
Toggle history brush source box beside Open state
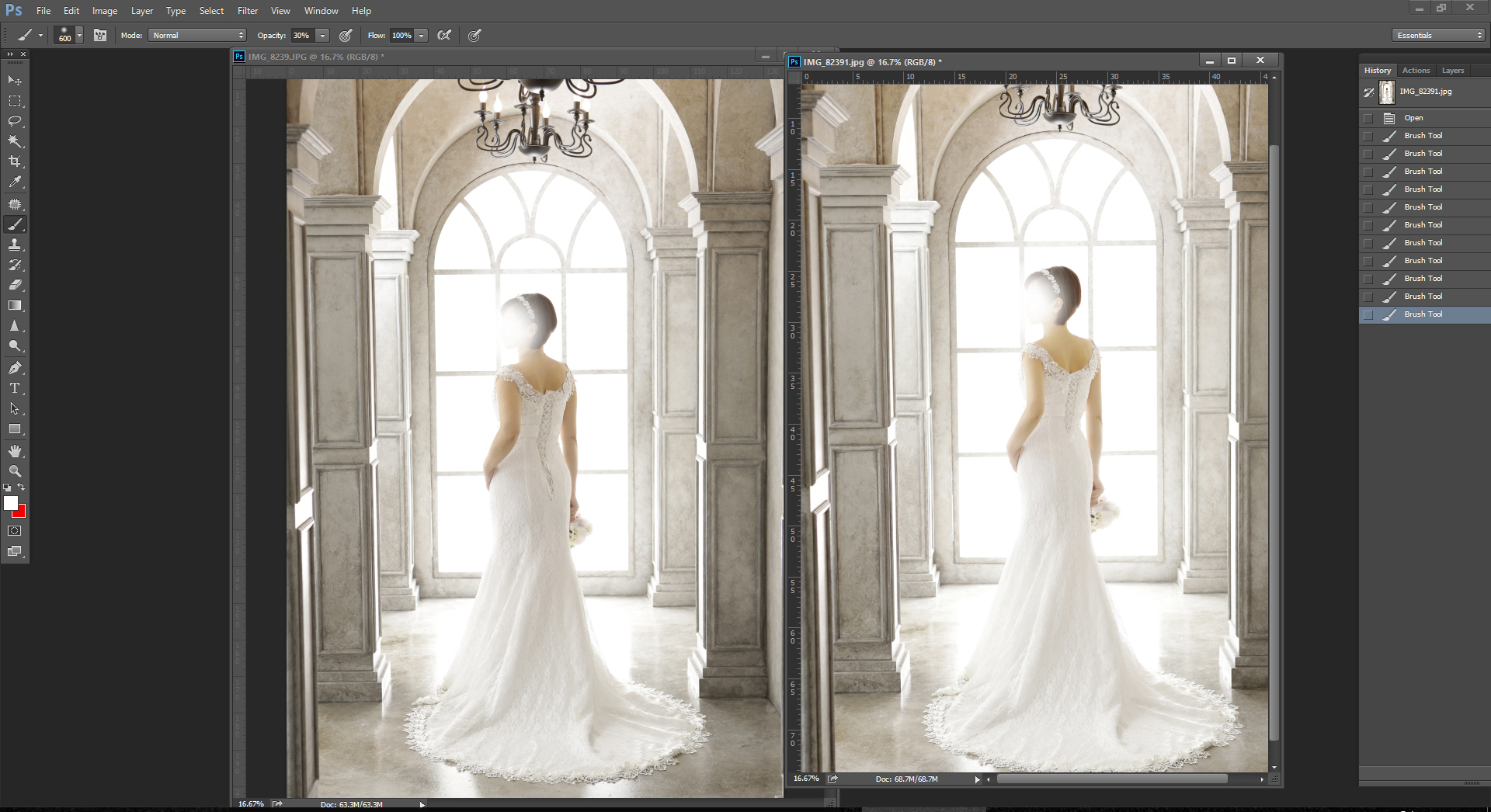coord(1368,118)
